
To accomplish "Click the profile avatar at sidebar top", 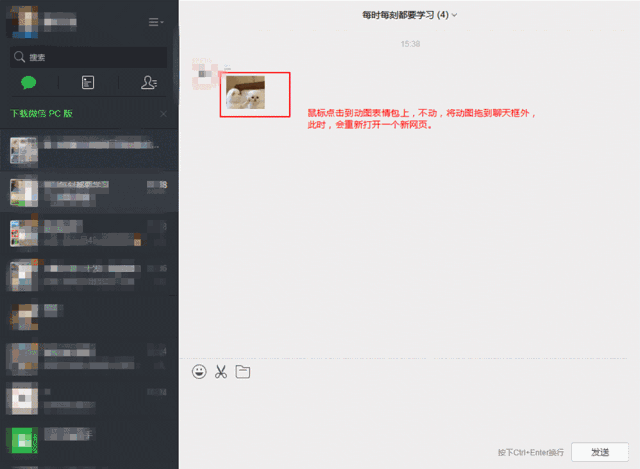I will tap(24, 22).
